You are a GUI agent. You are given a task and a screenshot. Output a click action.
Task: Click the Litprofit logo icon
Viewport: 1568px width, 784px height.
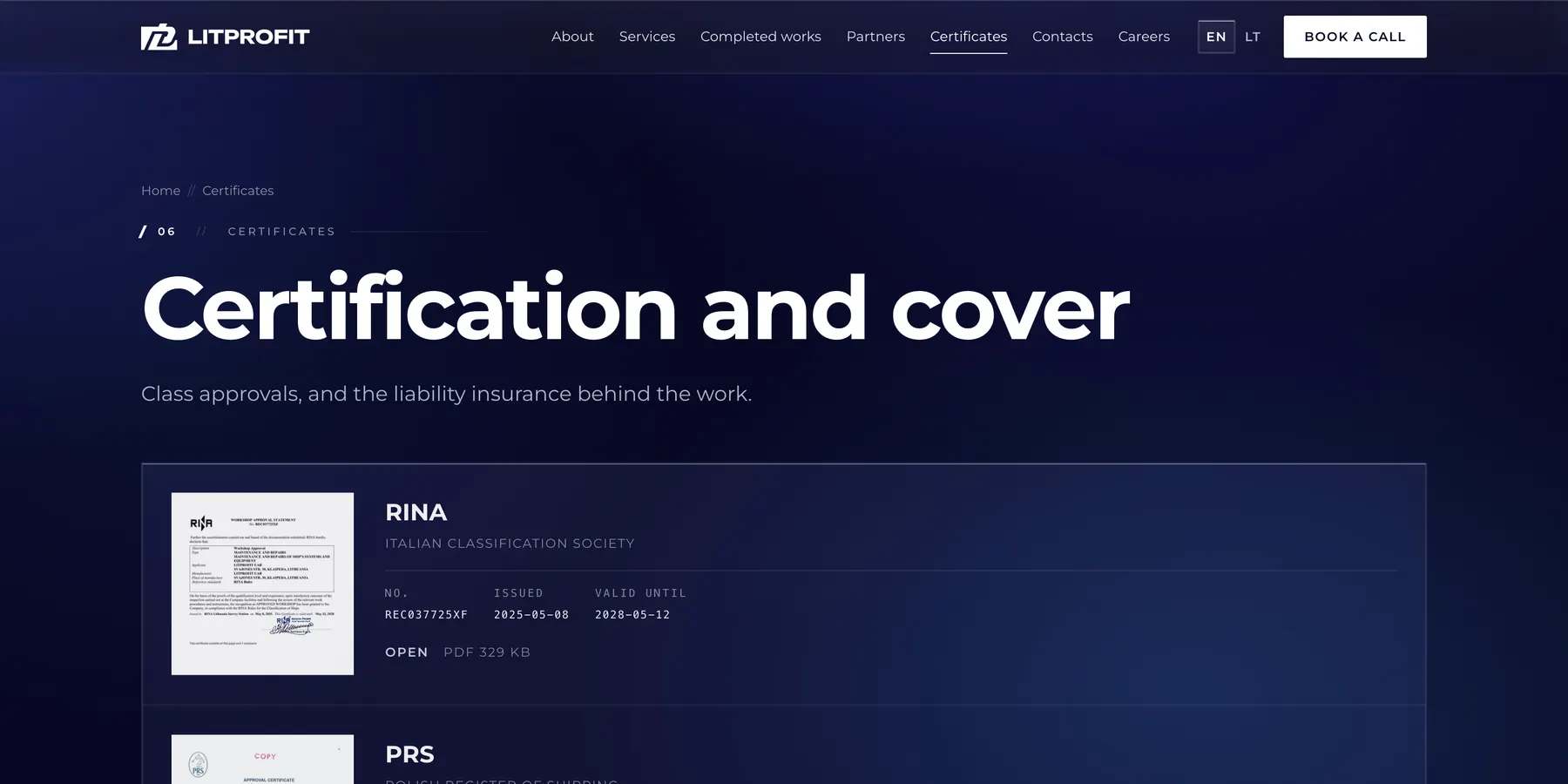(x=159, y=37)
